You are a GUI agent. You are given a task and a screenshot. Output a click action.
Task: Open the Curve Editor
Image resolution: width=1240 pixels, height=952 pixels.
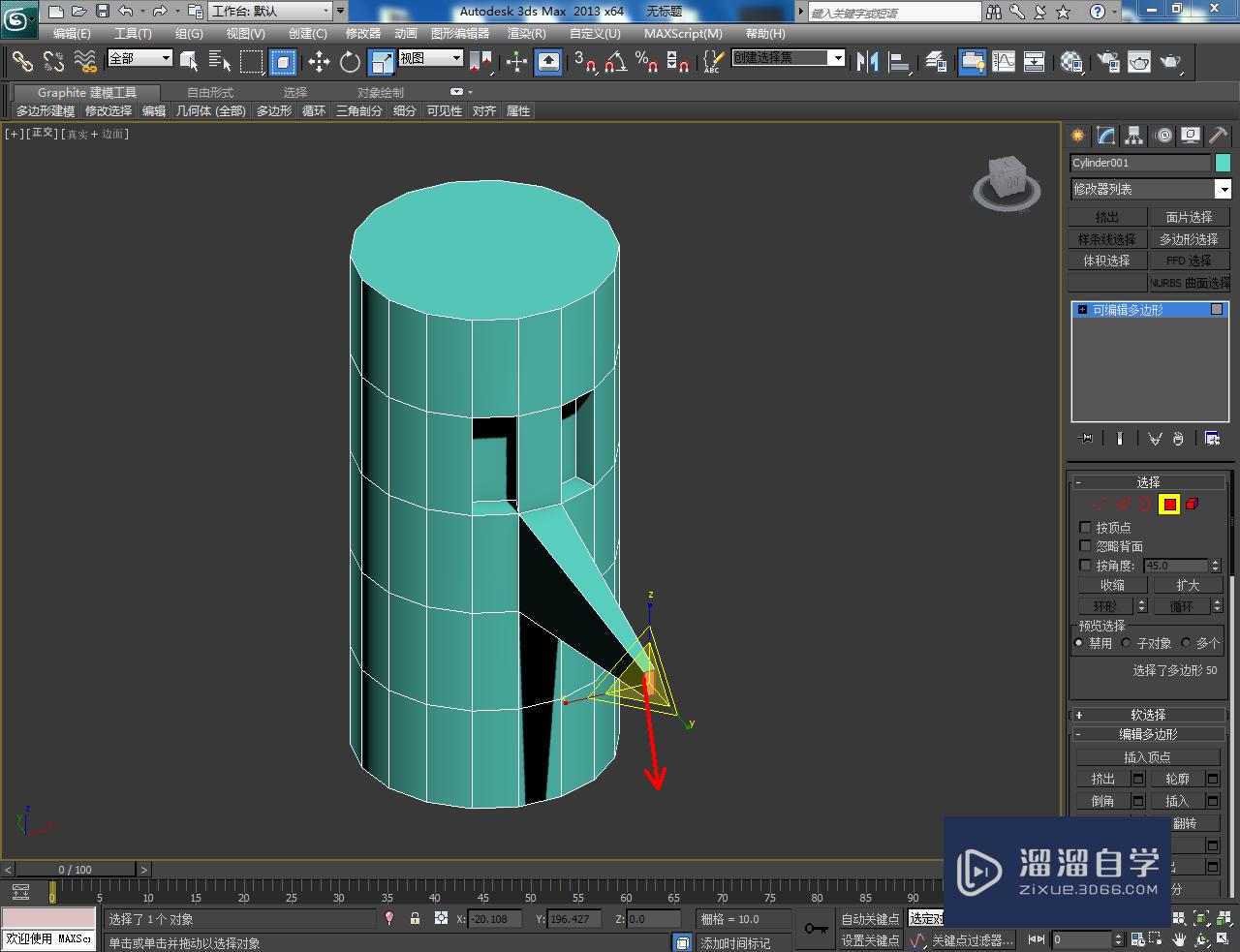tap(1004, 62)
